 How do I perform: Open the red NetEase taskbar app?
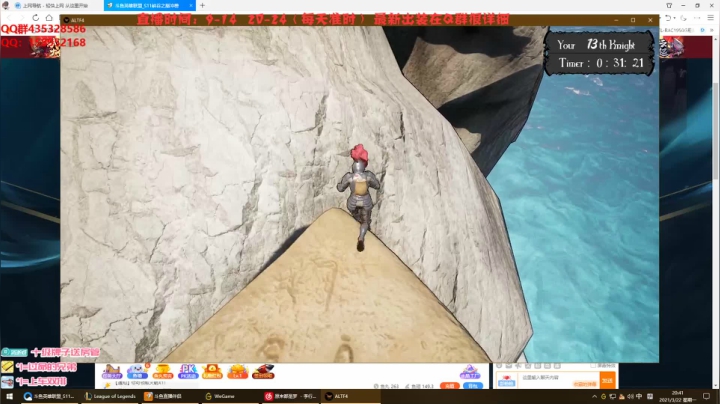click(290, 396)
